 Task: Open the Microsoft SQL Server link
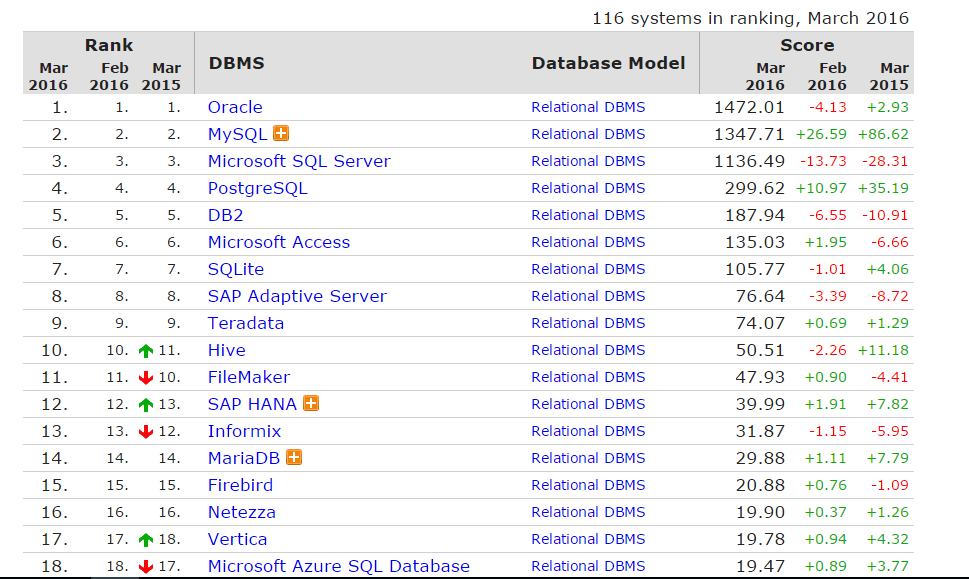300,161
